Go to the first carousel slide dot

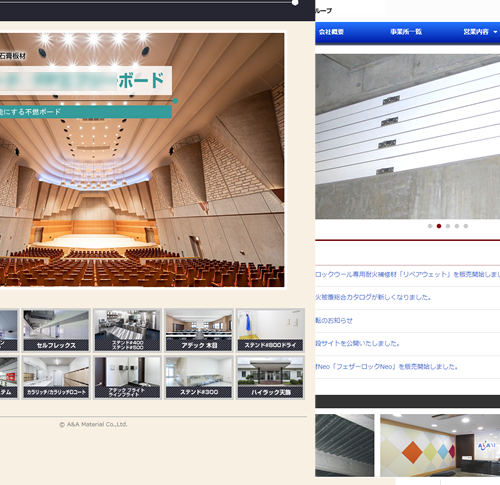click(x=430, y=226)
